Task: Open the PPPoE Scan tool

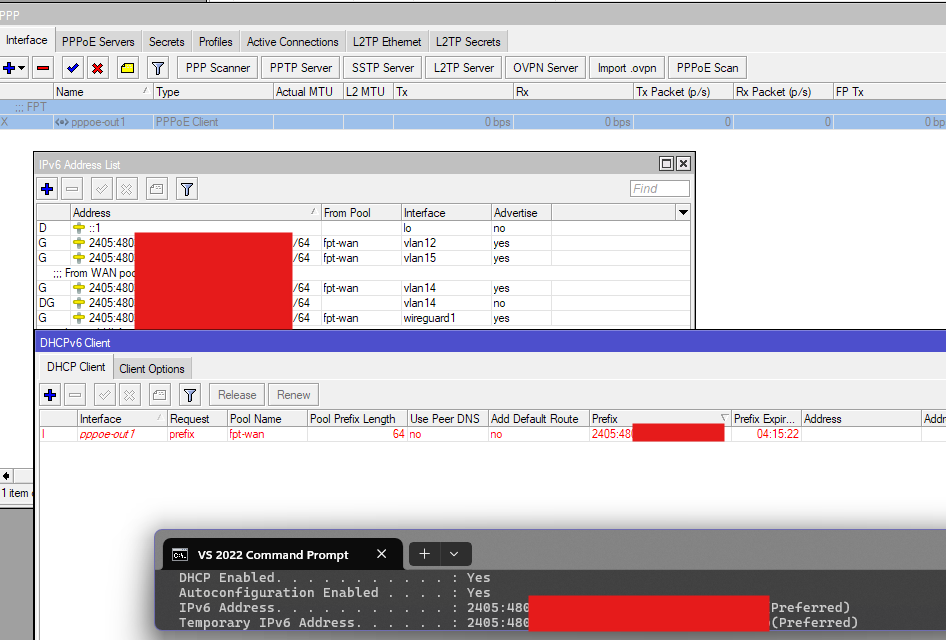Action: point(707,67)
